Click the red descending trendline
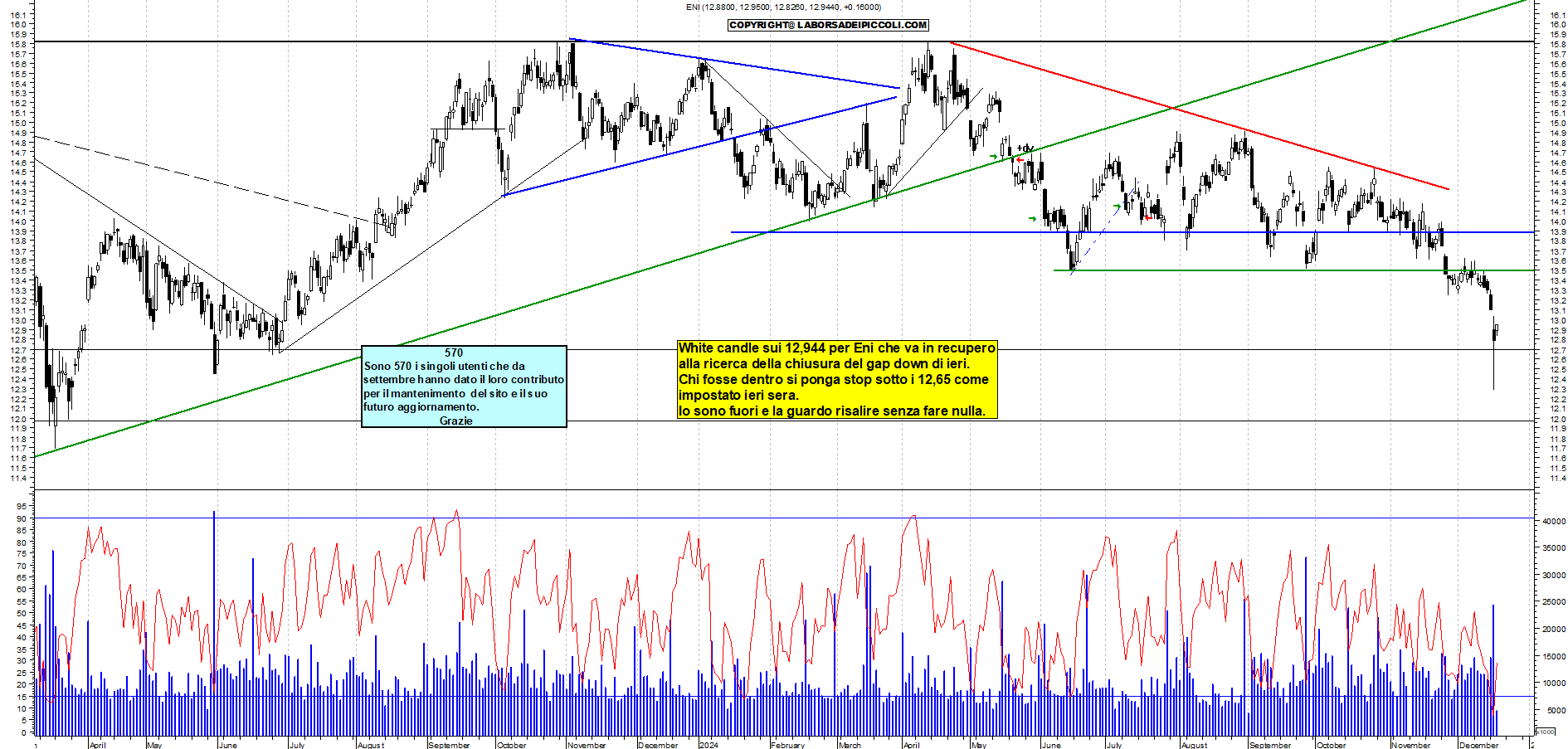1568x749 pixels. [1199, 116]
